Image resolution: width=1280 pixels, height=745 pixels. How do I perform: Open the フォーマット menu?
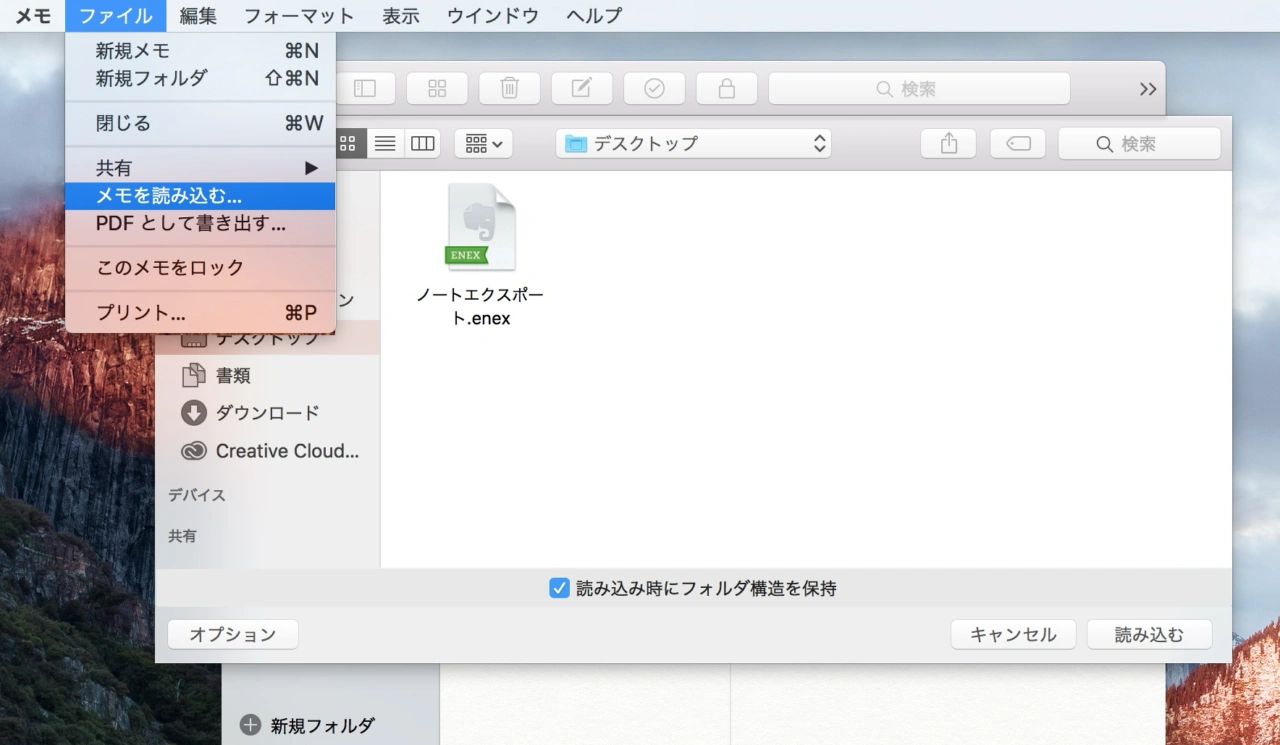click(298, 15)
